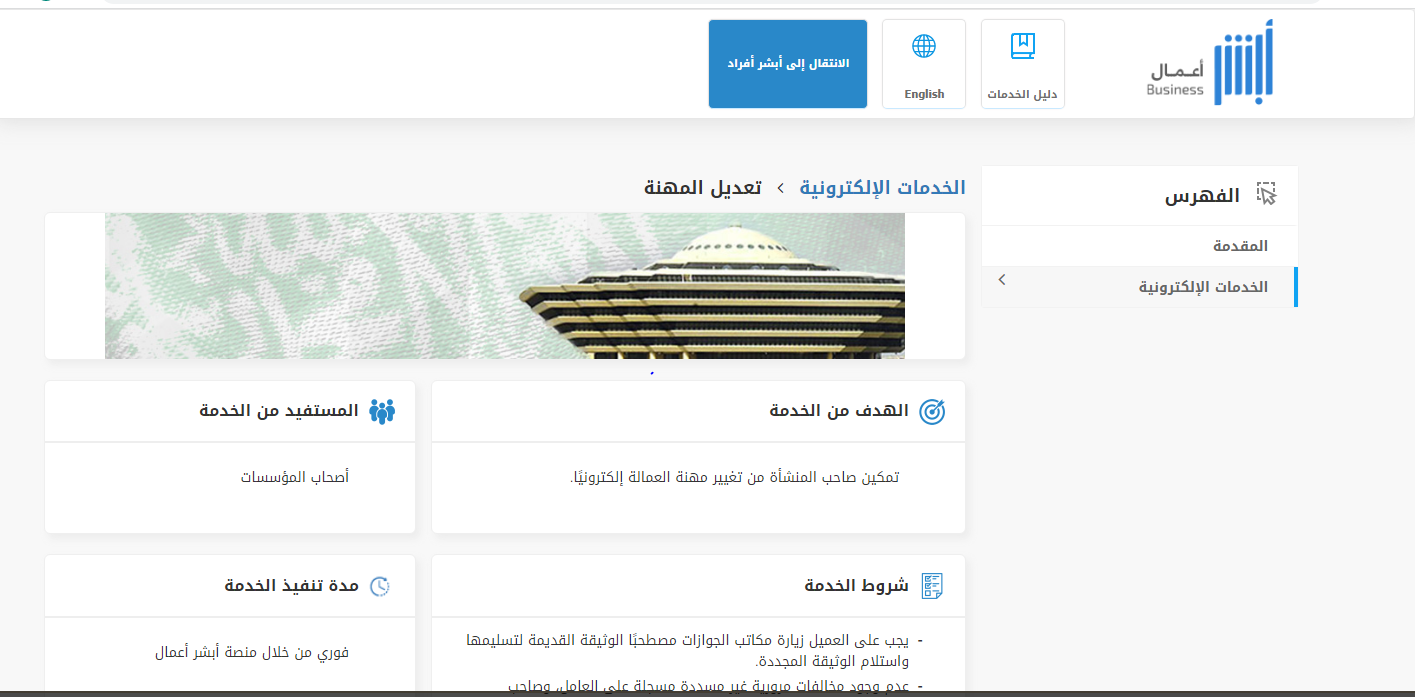Open the الخدمات الإلكترونية breadcrumb link
The image size is (1415, 697).
coord(883,188)
